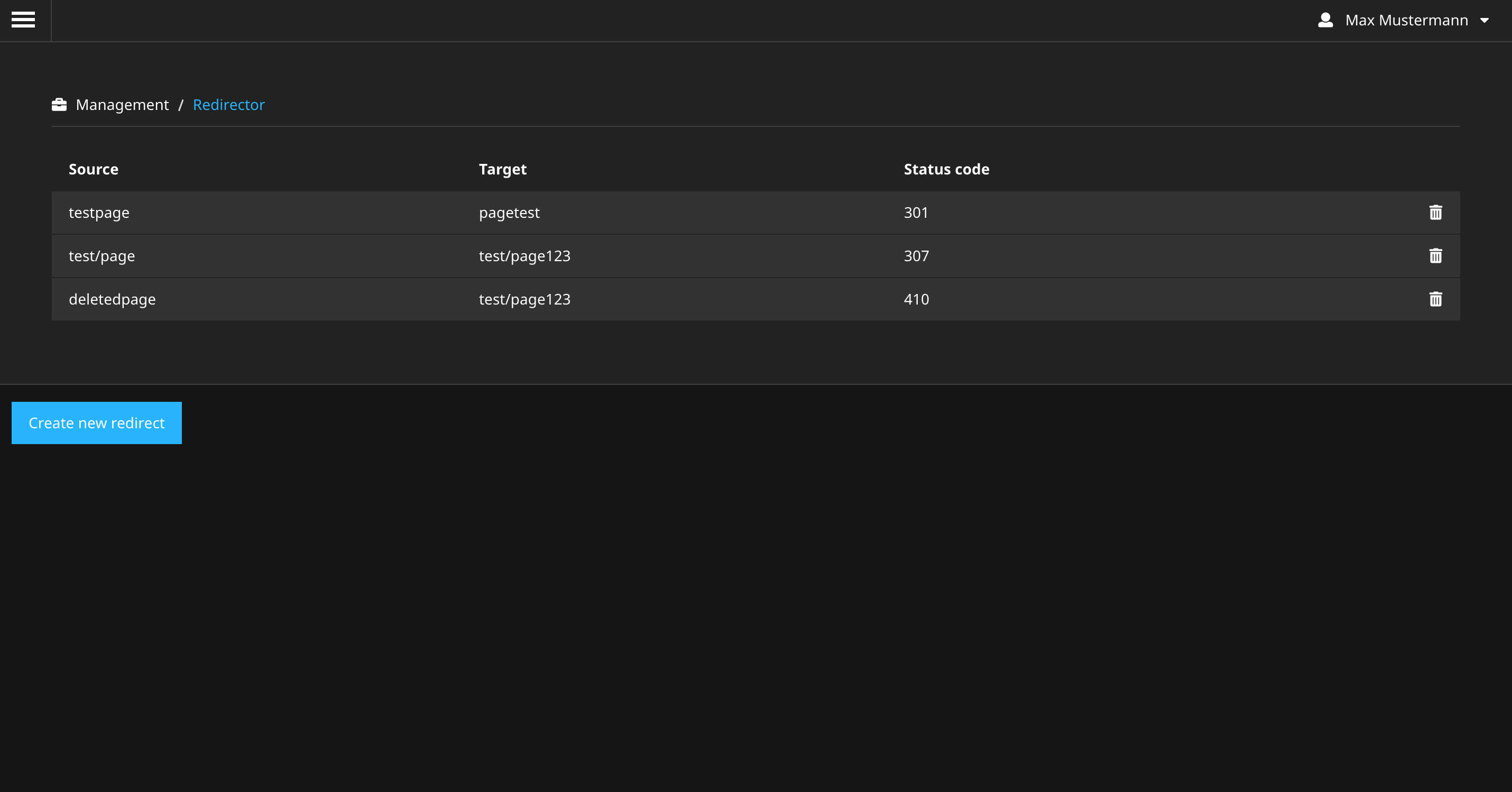Select the deletedpage source cell
Viewport: 1512px width, 792px height.
(112, 299)
